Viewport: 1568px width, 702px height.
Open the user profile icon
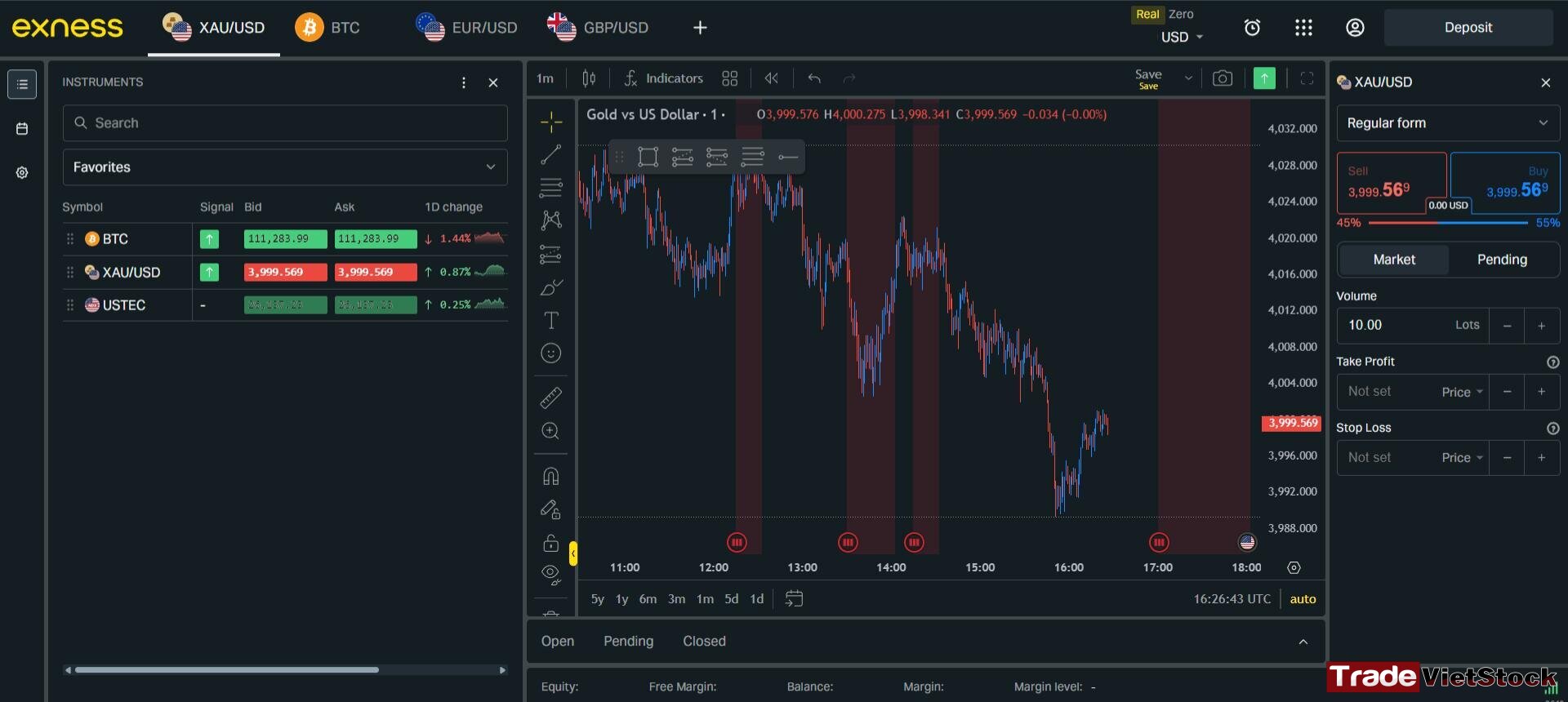(1355, 28)
